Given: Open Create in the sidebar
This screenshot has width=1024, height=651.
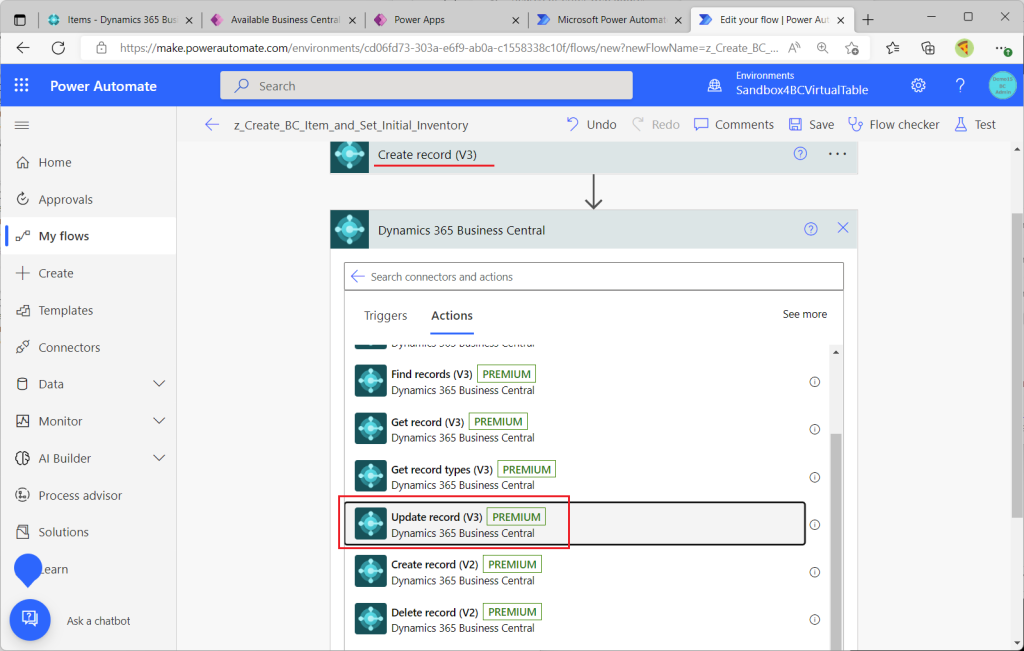Looking at the screenshot, I should (88, 273).
